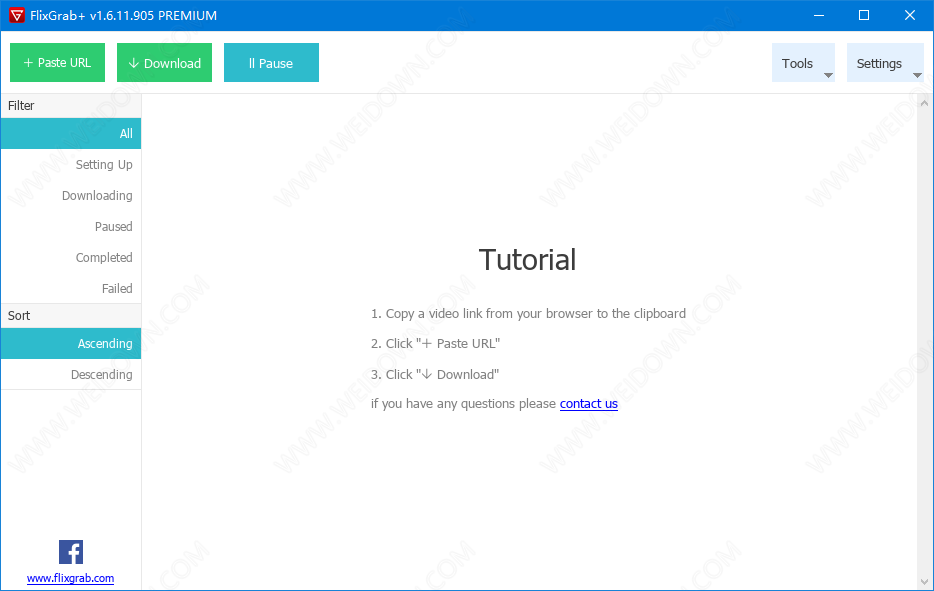The image size is (934, 591).
Task: Open the Tools dropdown menu
Action: [x=804, y=63]
